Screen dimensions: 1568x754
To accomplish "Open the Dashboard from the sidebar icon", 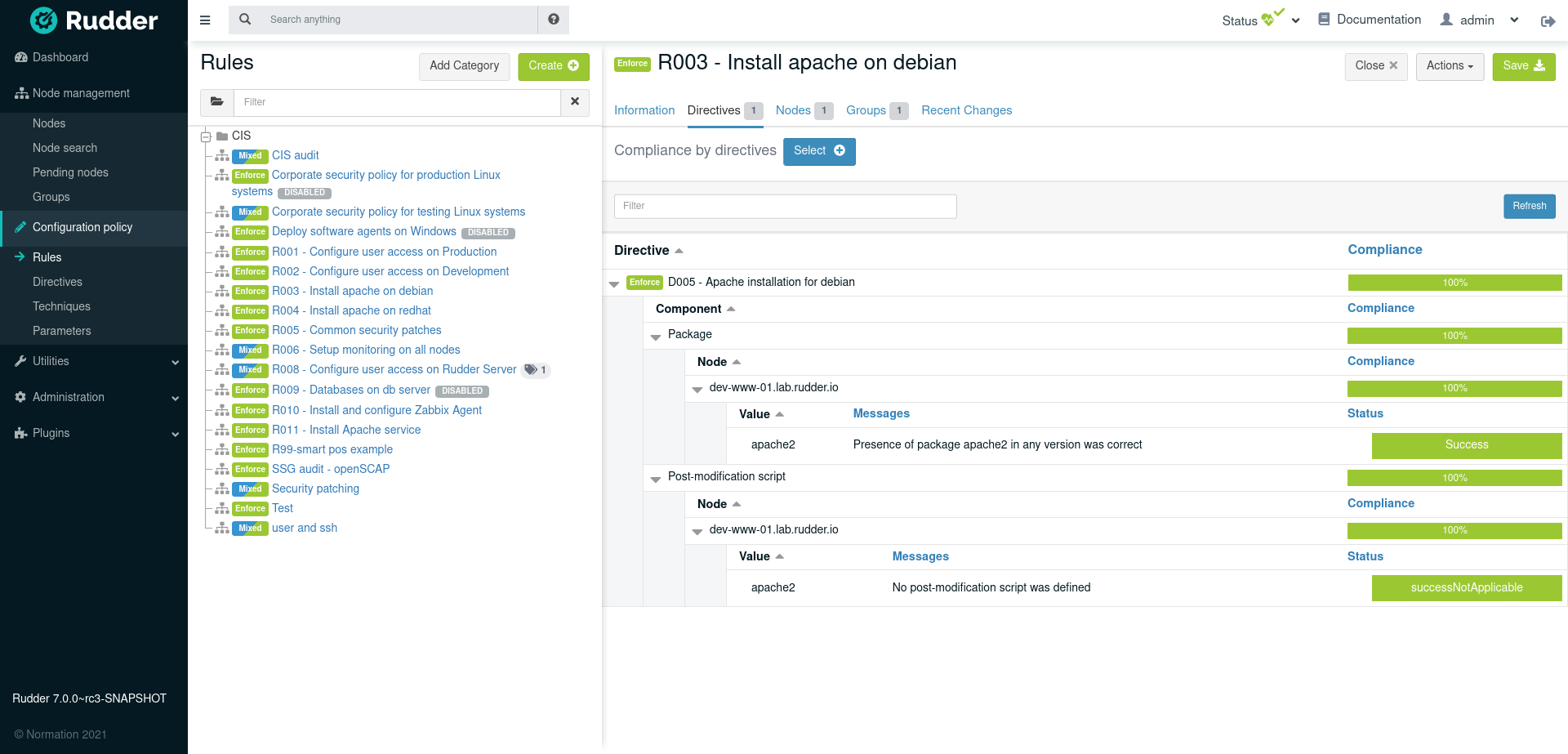I will 20,57.
